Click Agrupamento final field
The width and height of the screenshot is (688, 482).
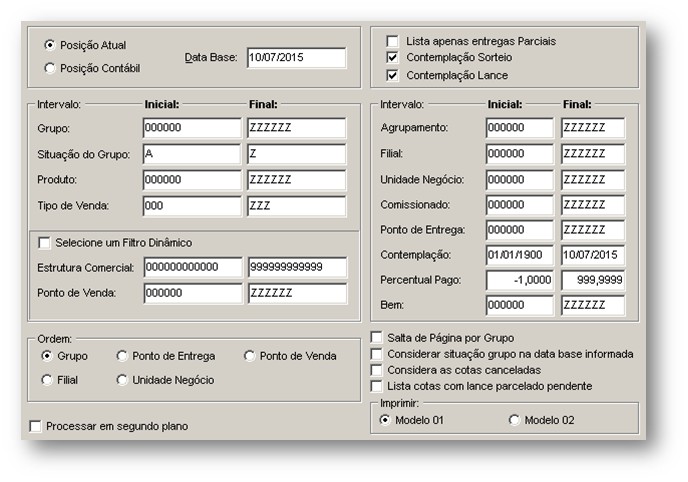pyautogui.click(x=593, y=128)
